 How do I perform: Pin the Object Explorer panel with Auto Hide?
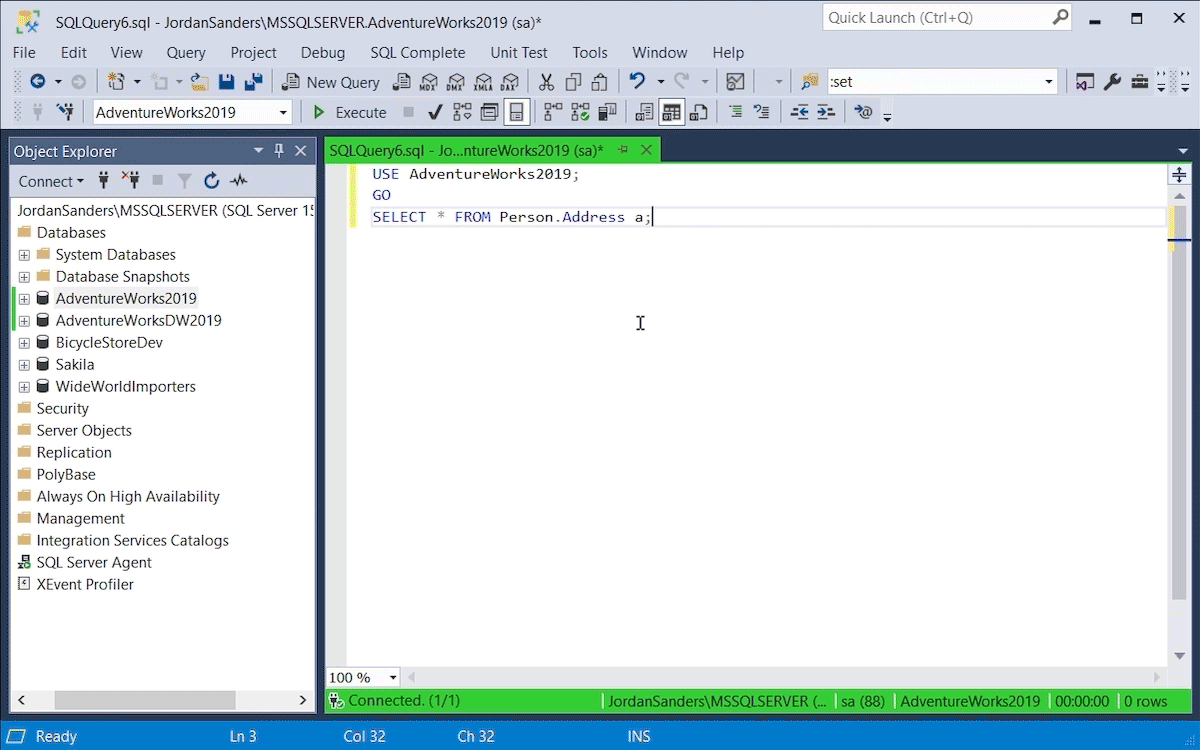pos(279,151)
